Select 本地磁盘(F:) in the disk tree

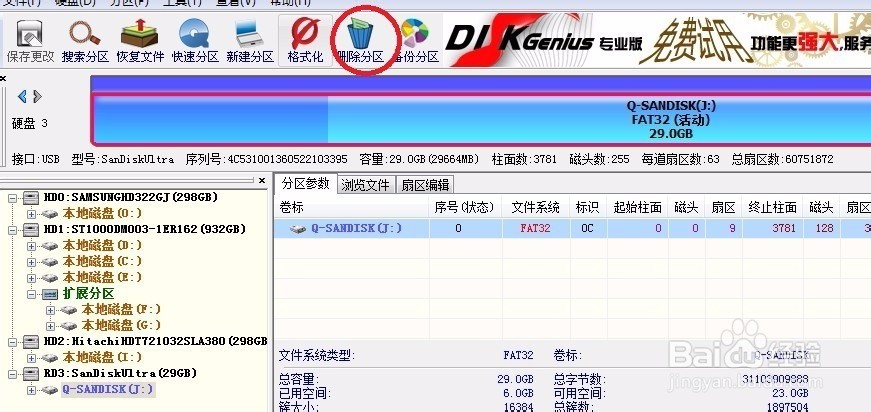point(121,309)
